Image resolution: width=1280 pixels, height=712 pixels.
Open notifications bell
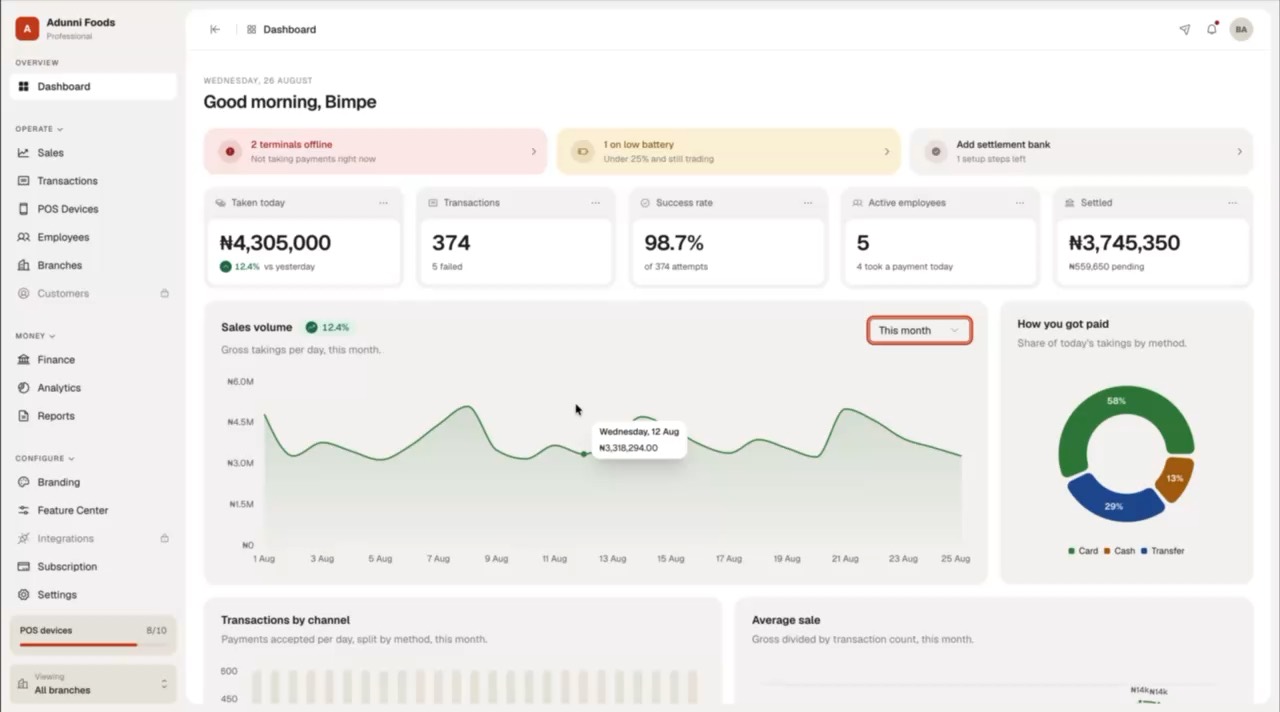[1212, 29]
